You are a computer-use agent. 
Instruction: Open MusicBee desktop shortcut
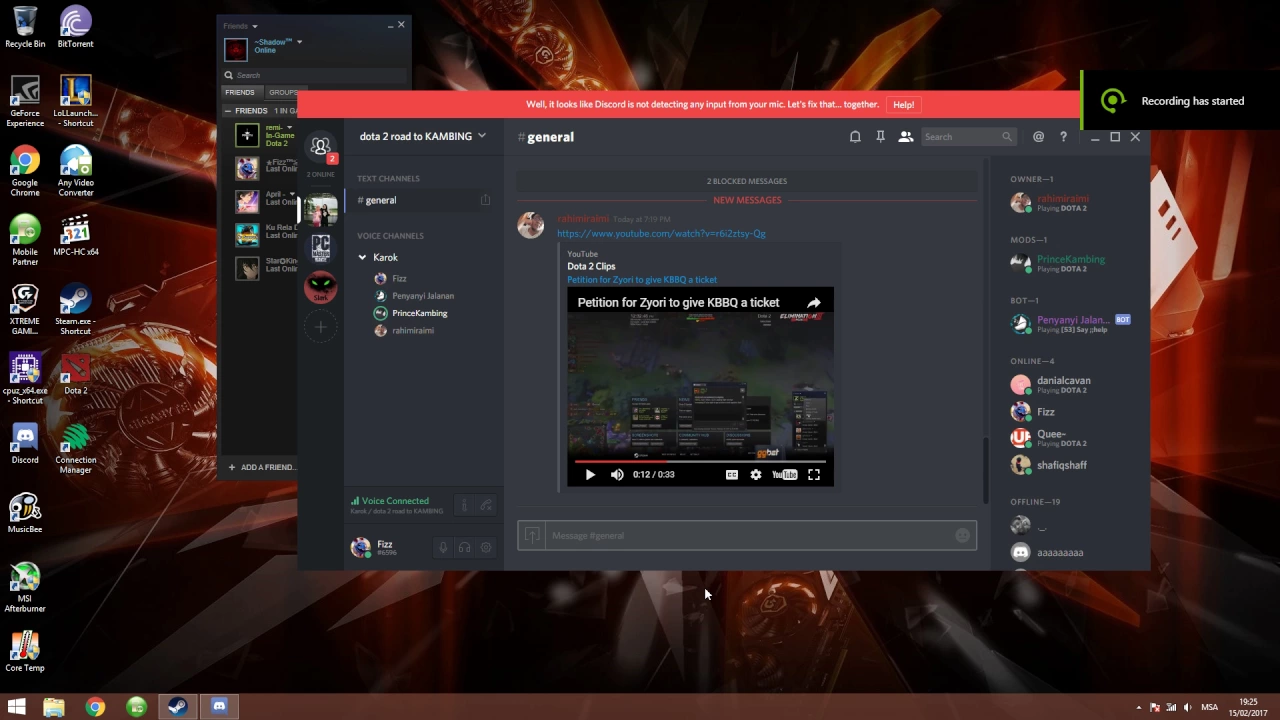(25, 513)
